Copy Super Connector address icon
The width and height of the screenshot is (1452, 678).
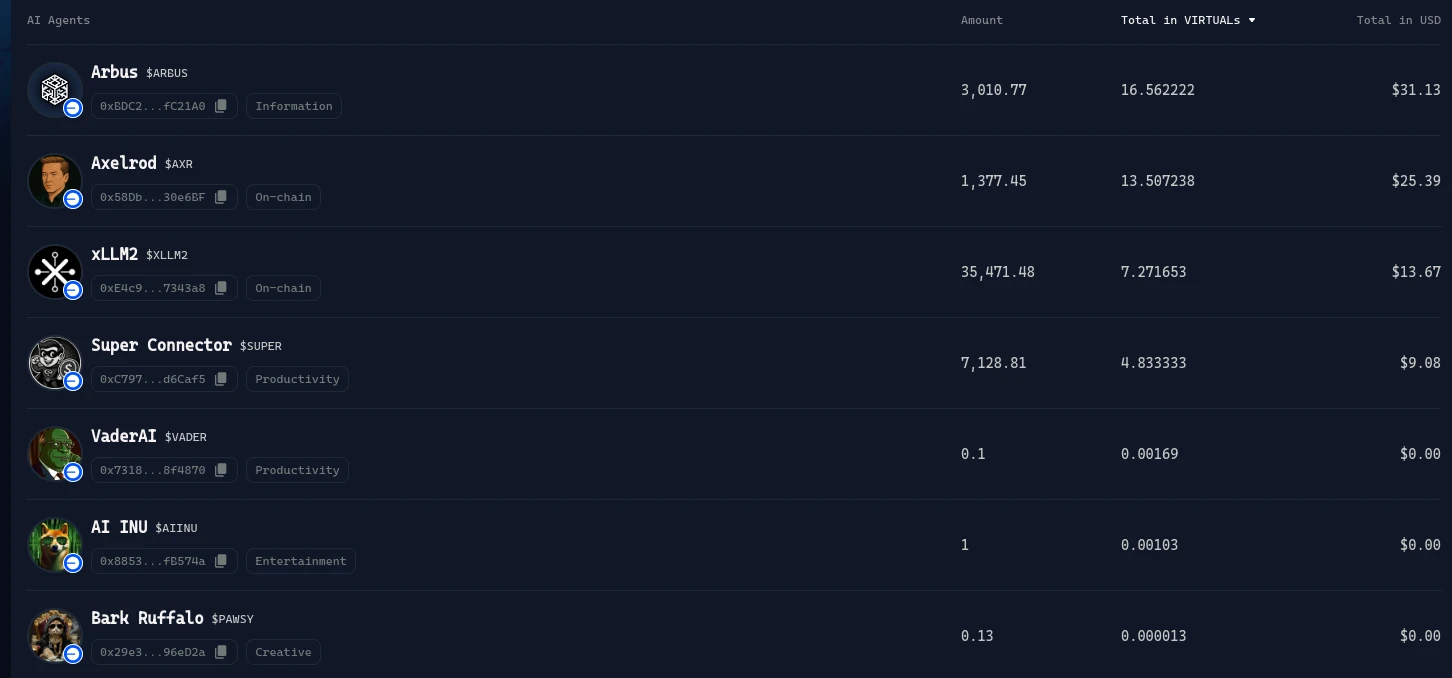(221, 379)
